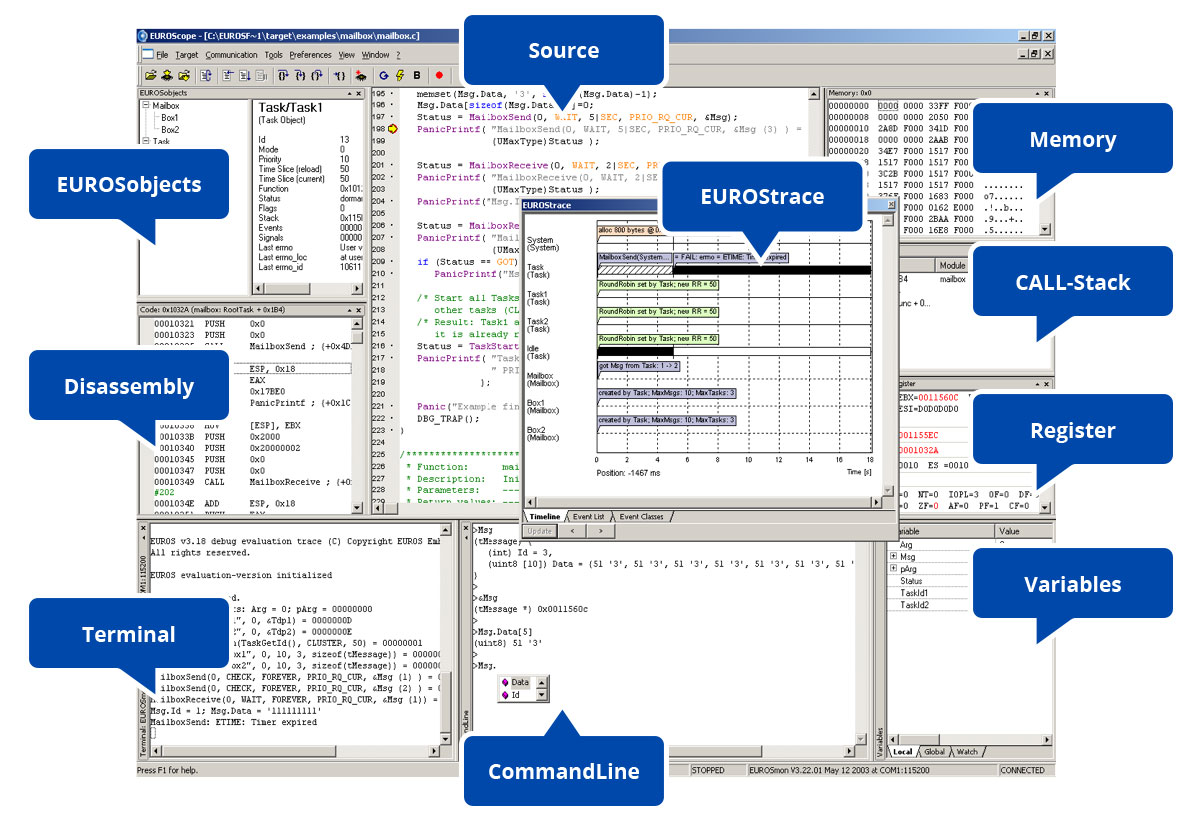
Task: Click the blue circular restart arrow icon
Action: [384, 75]
